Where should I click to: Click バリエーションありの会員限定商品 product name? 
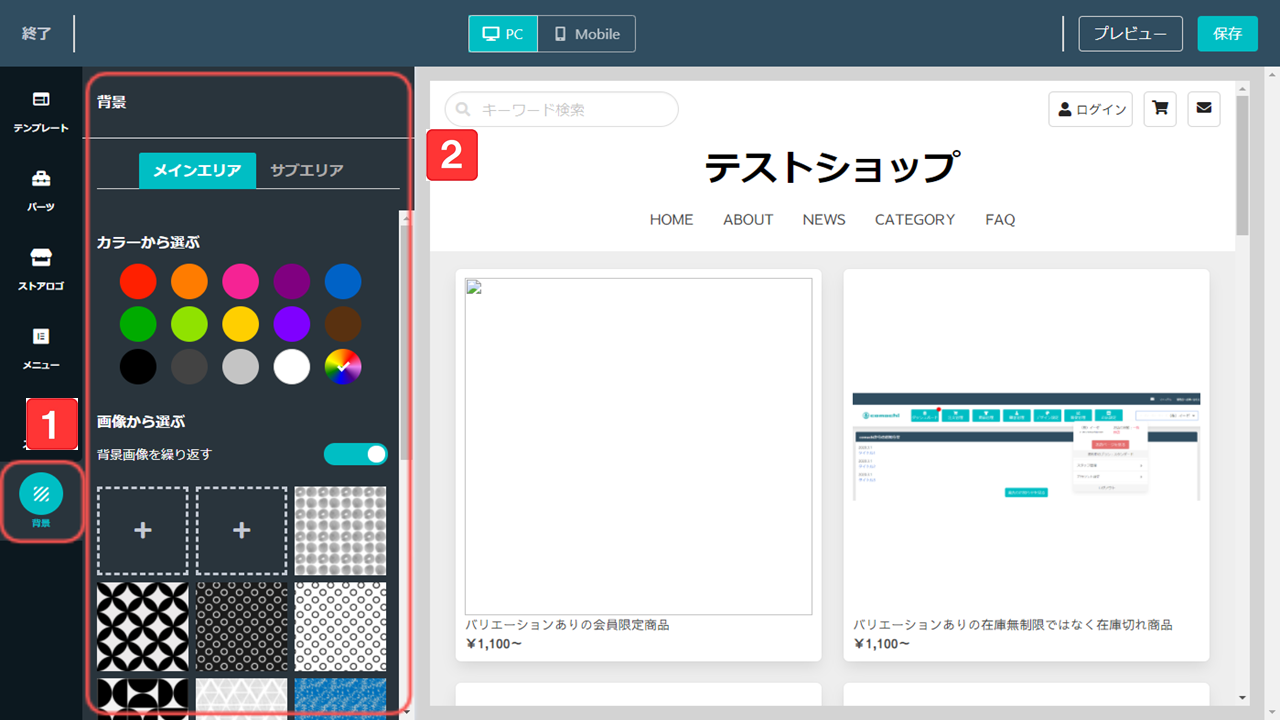point(567,625)
